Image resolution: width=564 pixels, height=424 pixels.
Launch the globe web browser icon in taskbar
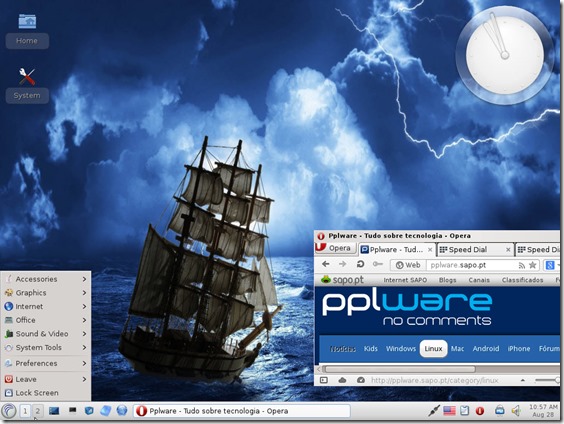[x=122, y=410]
